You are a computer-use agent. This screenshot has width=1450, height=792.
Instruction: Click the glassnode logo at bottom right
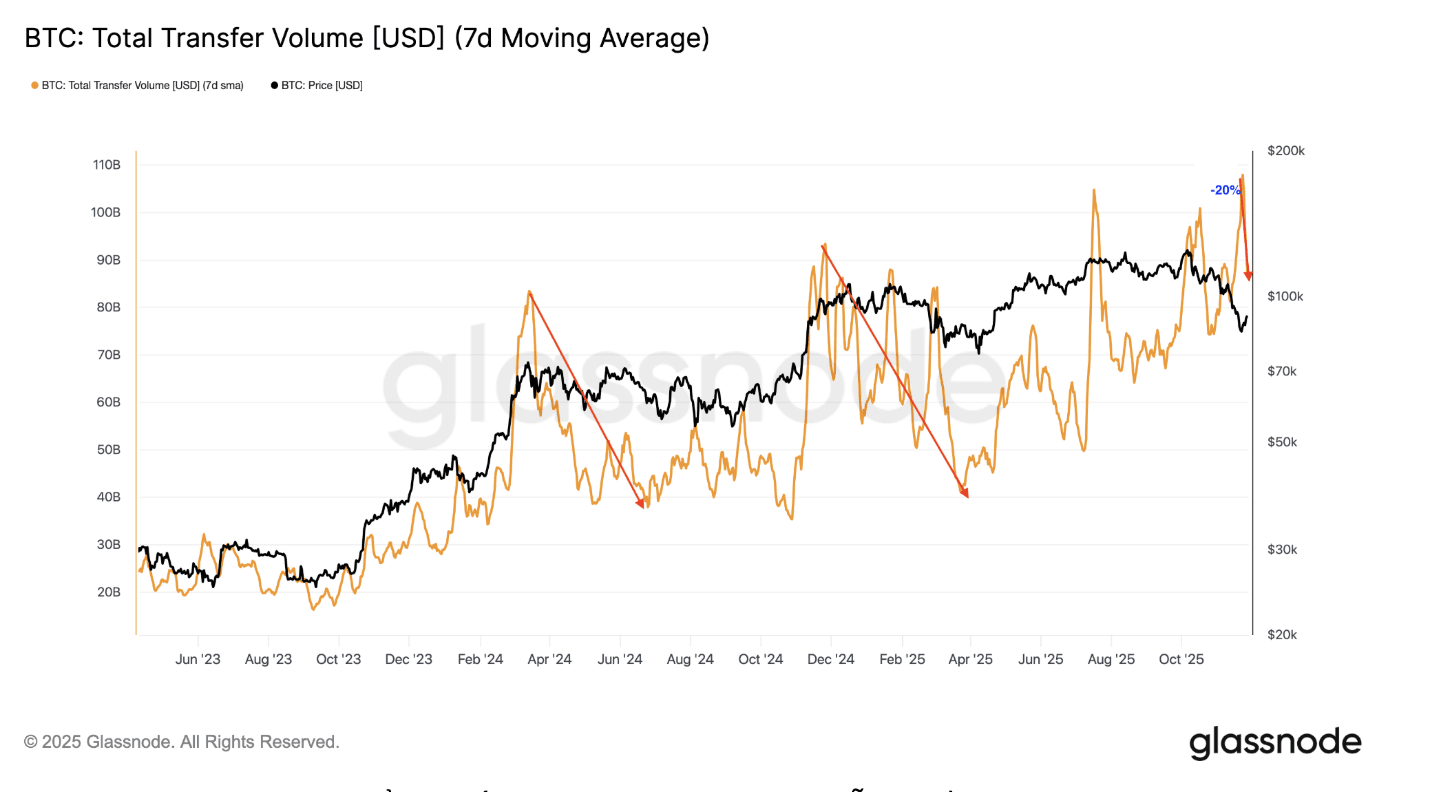1275,743
